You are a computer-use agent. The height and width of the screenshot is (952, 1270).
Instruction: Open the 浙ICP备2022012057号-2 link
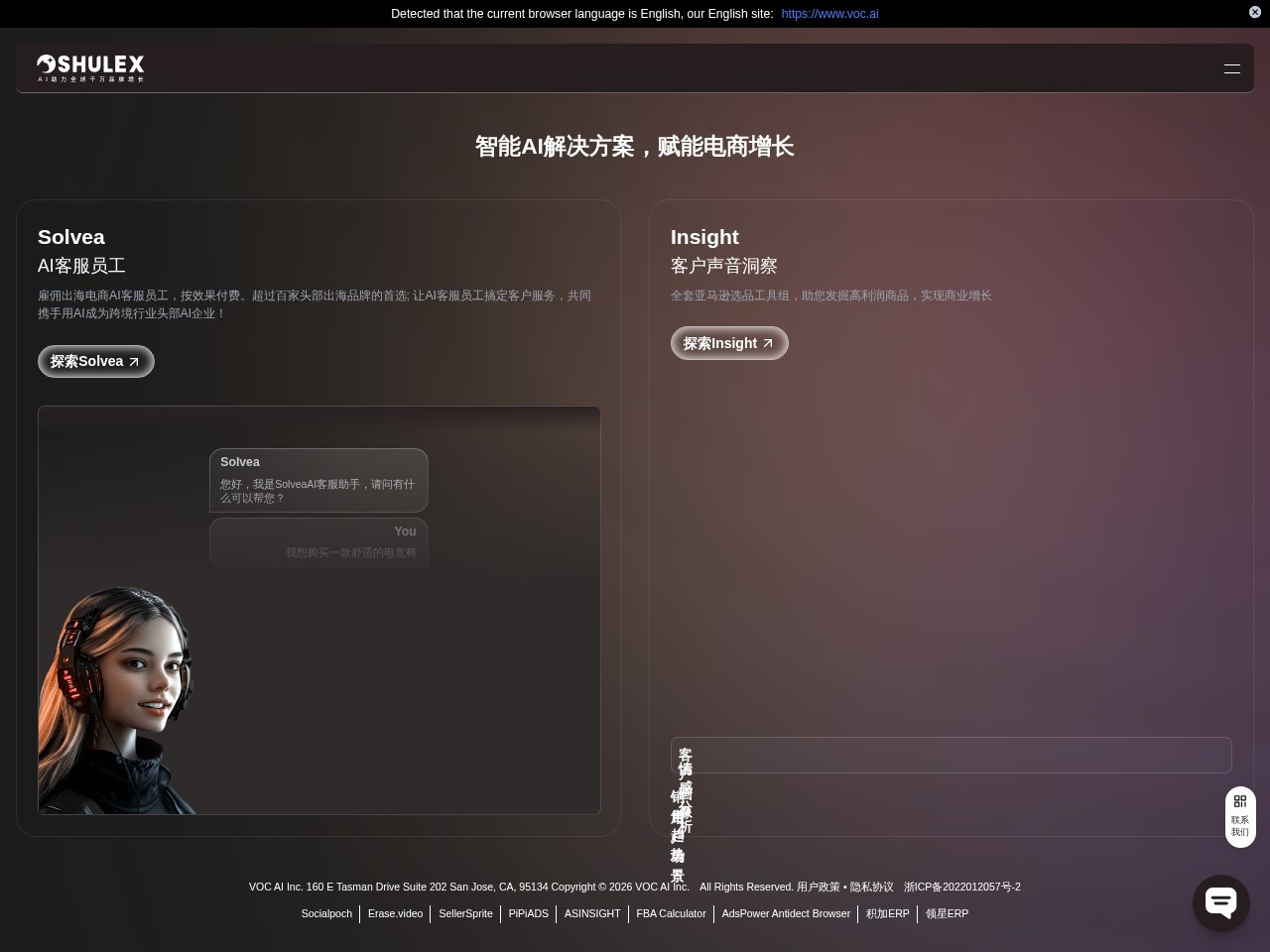tap(962, 887)
